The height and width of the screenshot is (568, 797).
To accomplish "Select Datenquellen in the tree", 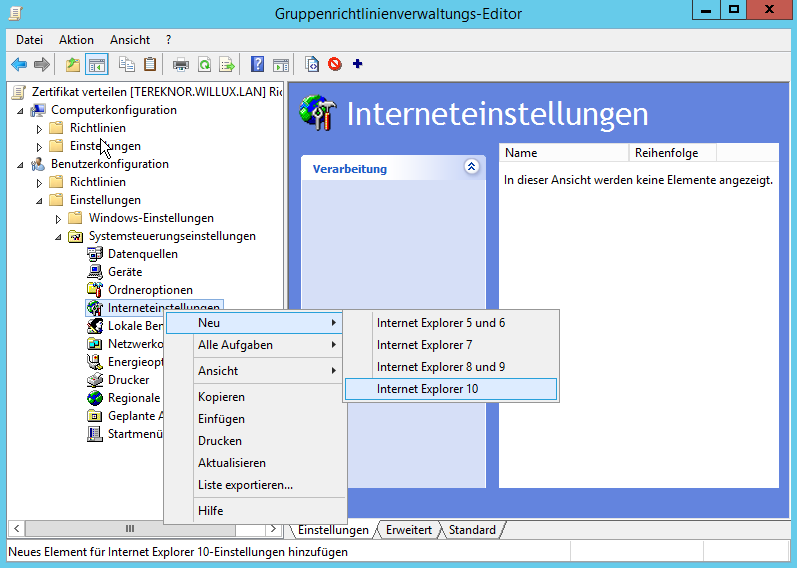I will (142, 254).
